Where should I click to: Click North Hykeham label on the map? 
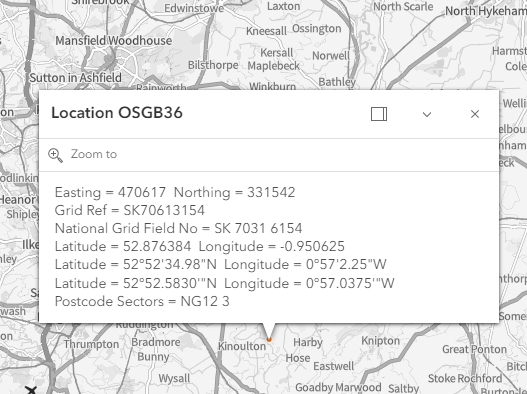click(x=486, y=11)
